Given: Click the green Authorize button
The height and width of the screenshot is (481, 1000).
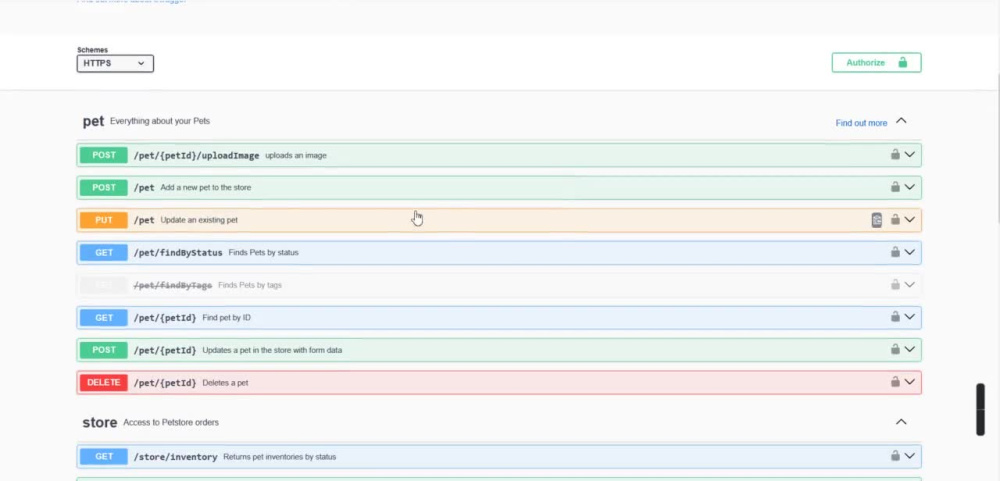Looking at the screenshot, I should click(x=876, y=63).
